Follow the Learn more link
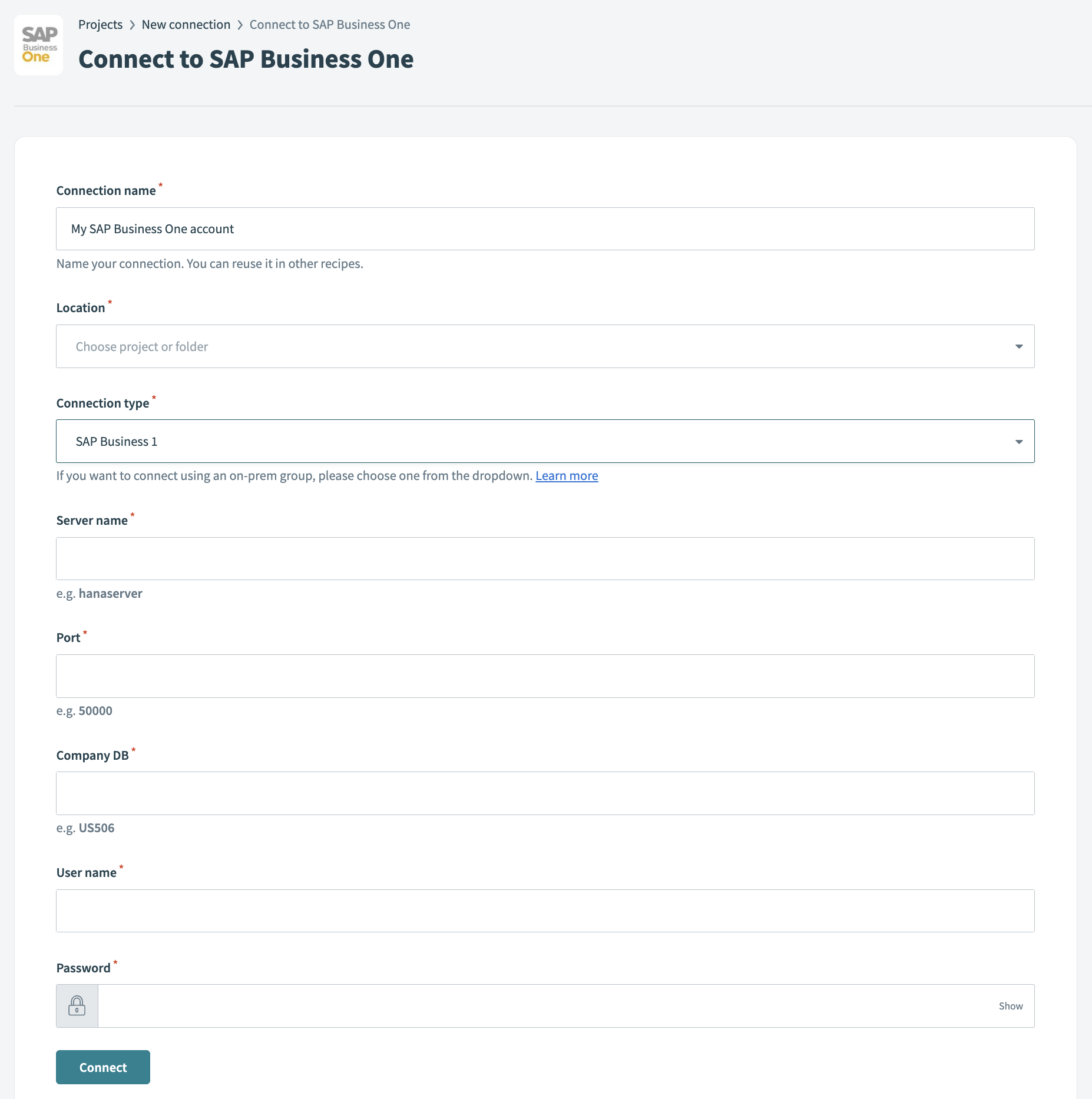Image resolution: width=1092 pixels, height=1099 pixels. (x=566, y=475)
